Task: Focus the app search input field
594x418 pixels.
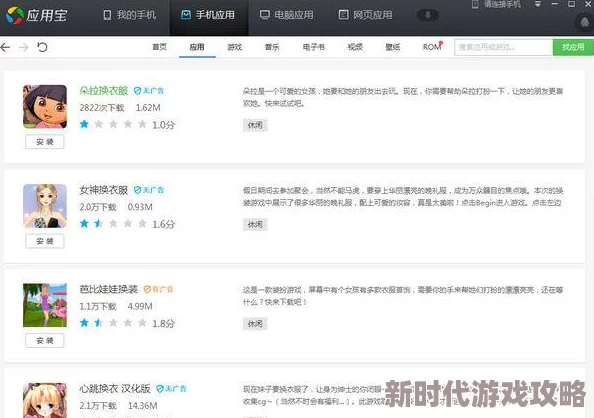Action: pyautogui.click(x=503, y=47)
